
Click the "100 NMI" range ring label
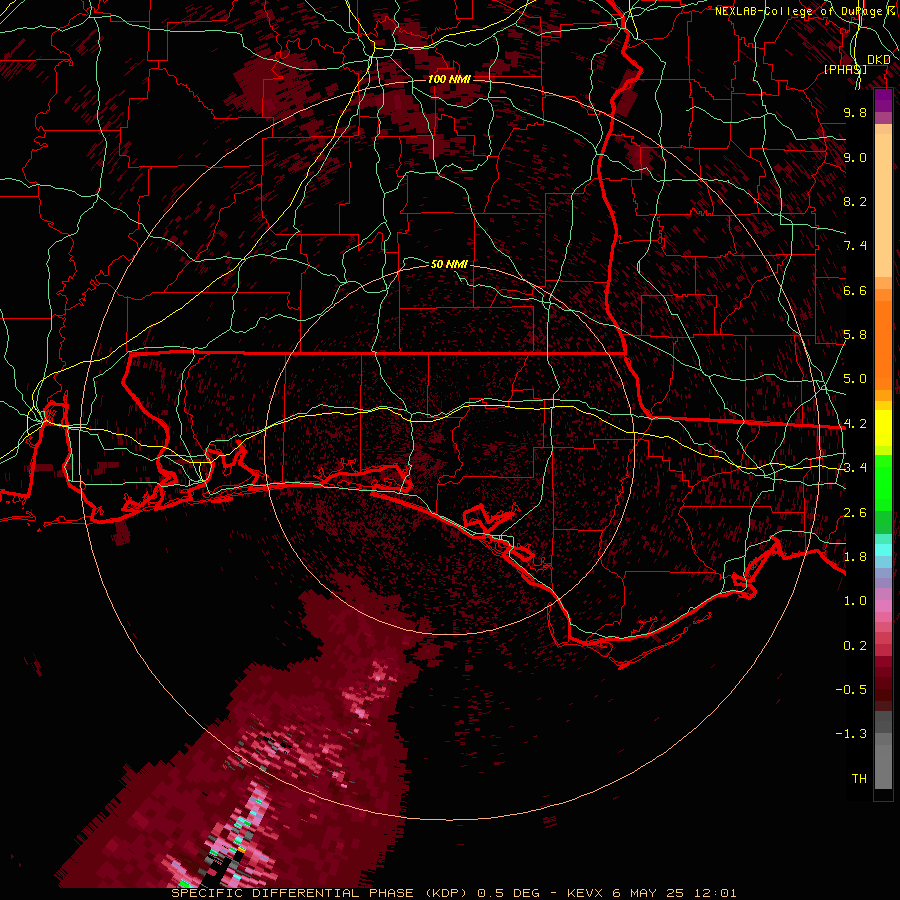tap(449, 79)
